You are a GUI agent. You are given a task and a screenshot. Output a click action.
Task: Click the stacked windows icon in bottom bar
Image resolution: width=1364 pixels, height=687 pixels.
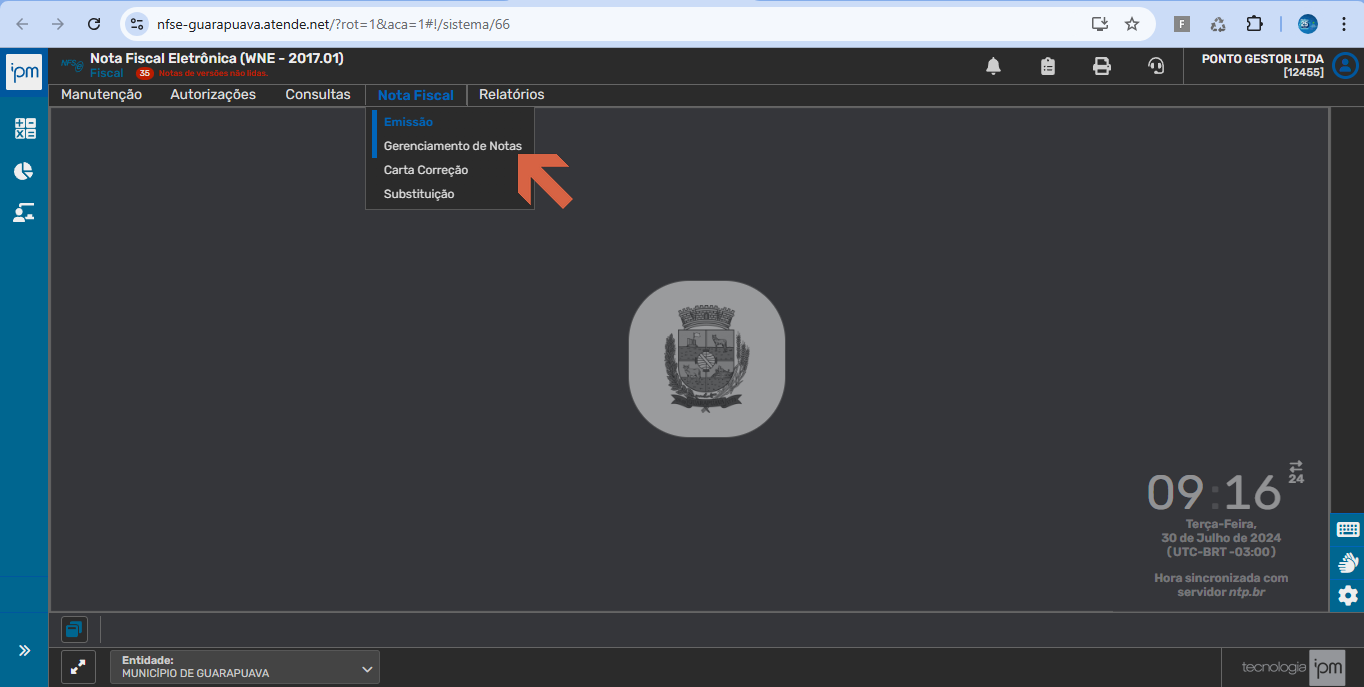point(74,630)
